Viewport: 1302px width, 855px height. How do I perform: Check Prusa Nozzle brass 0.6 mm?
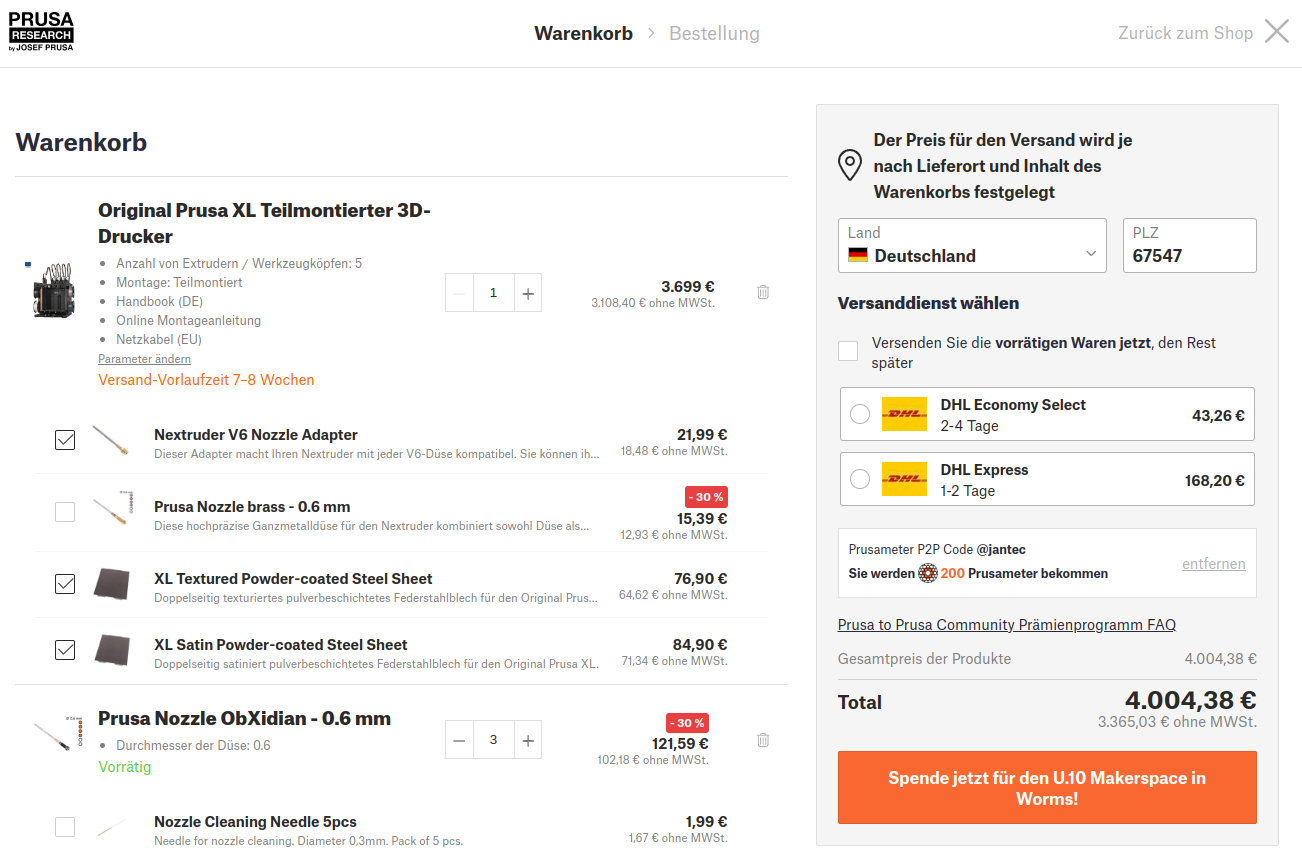(65, 512)
